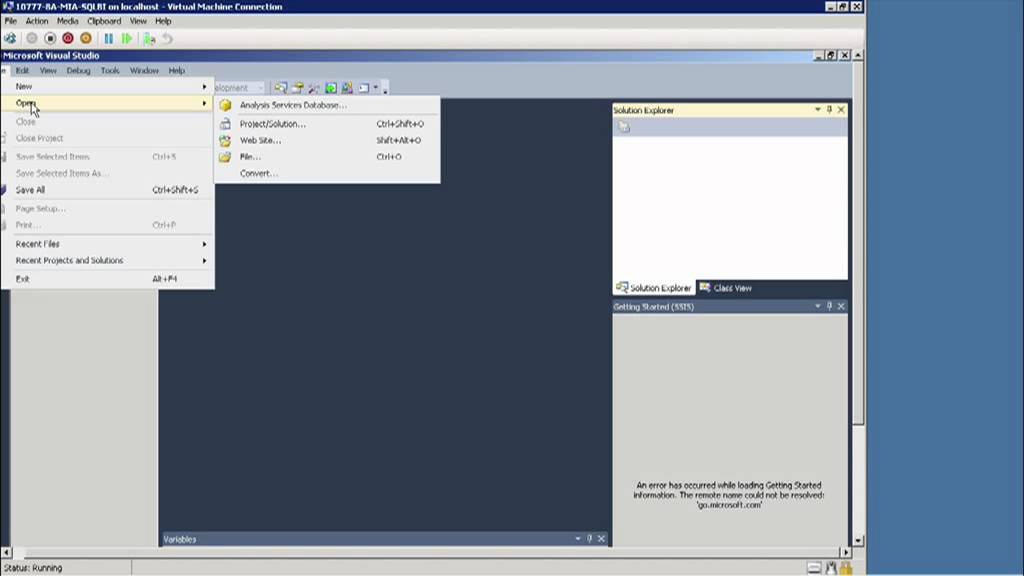Expand Recent Projects and Solutions submenu
1024x576 pixels.
coord(107,260)
